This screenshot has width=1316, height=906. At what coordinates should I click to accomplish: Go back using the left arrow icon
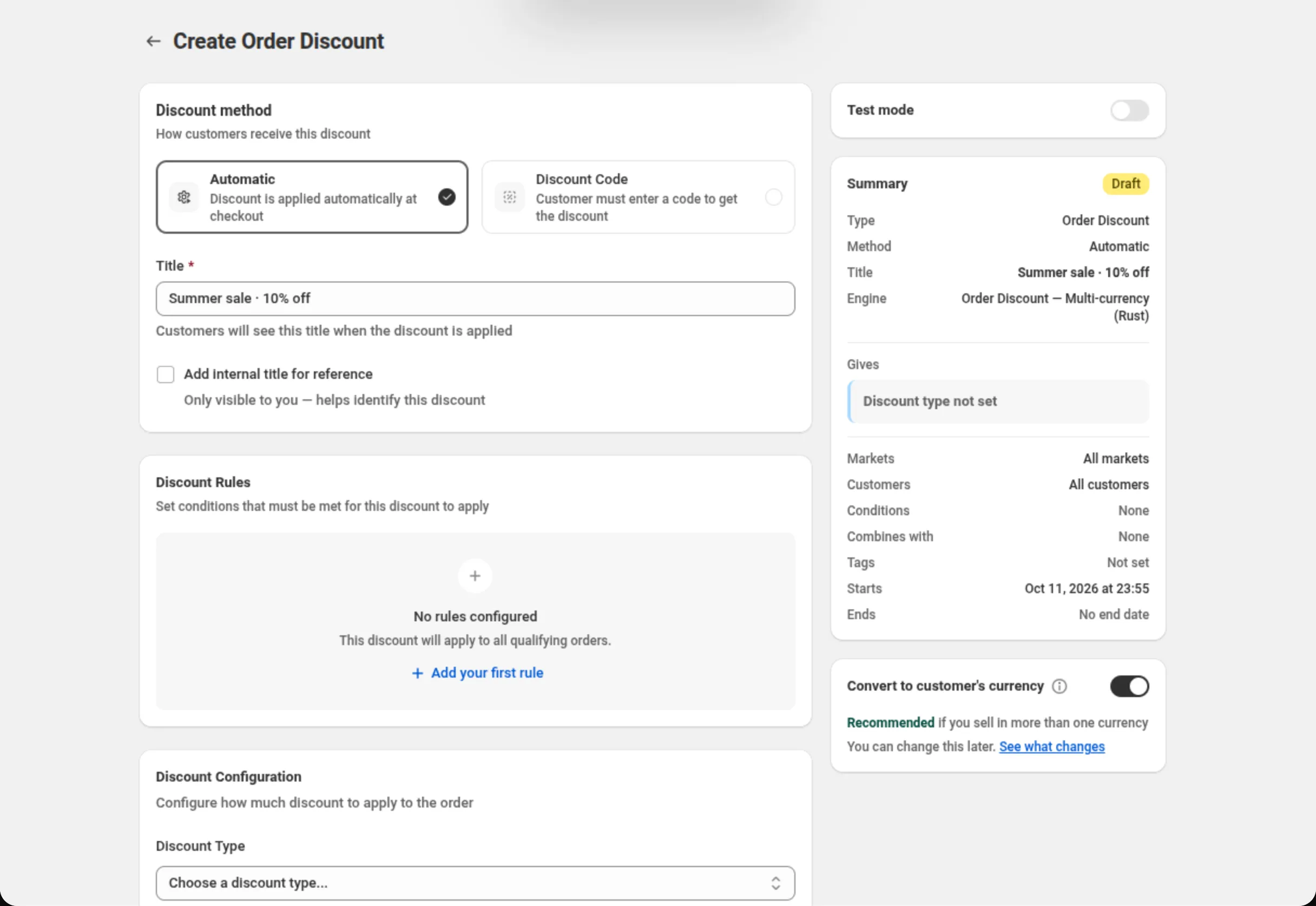click(x=153, y=41)
